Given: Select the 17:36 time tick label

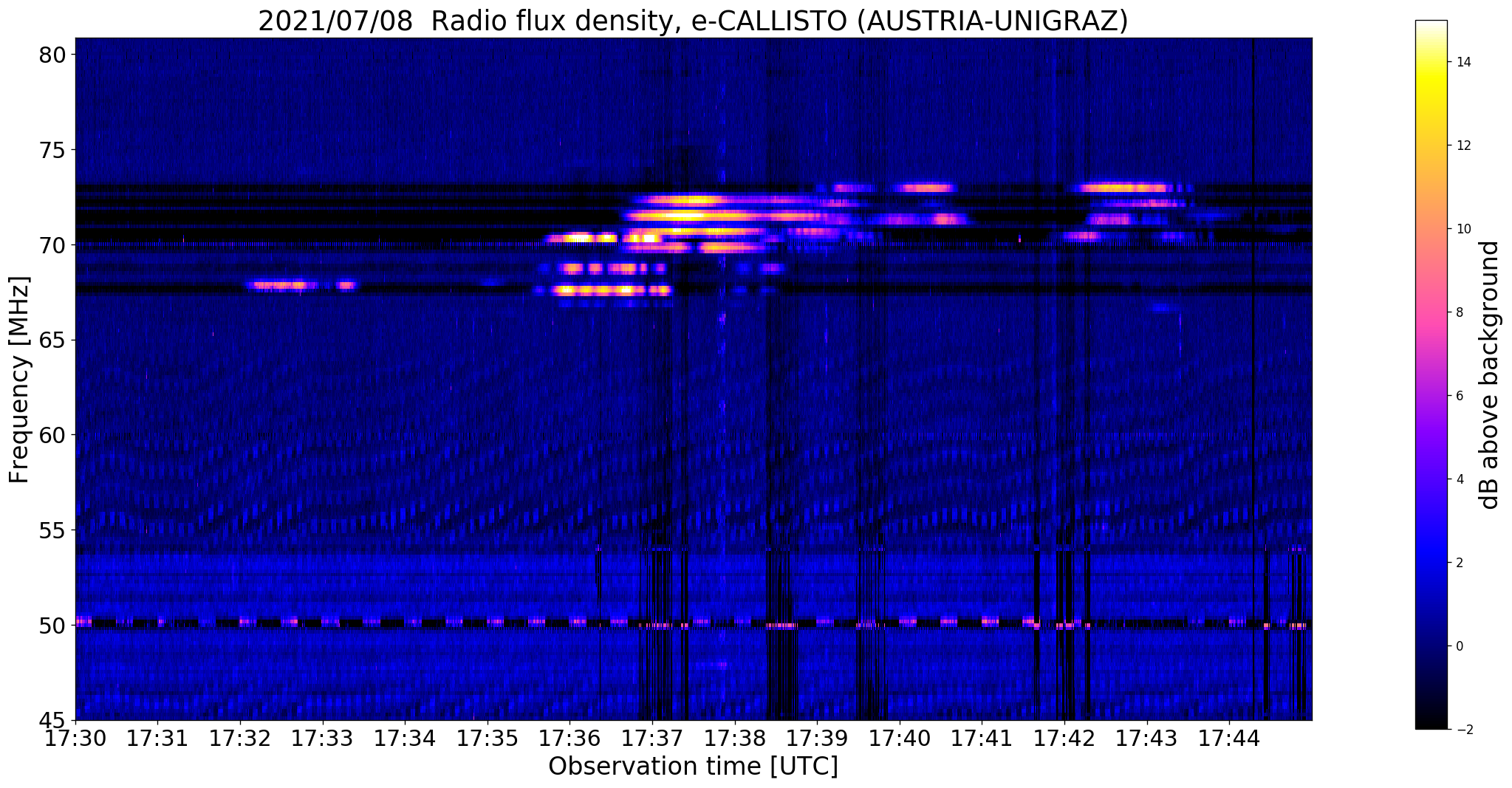Looking at the screenshot, I should click(x=570, y=738).
